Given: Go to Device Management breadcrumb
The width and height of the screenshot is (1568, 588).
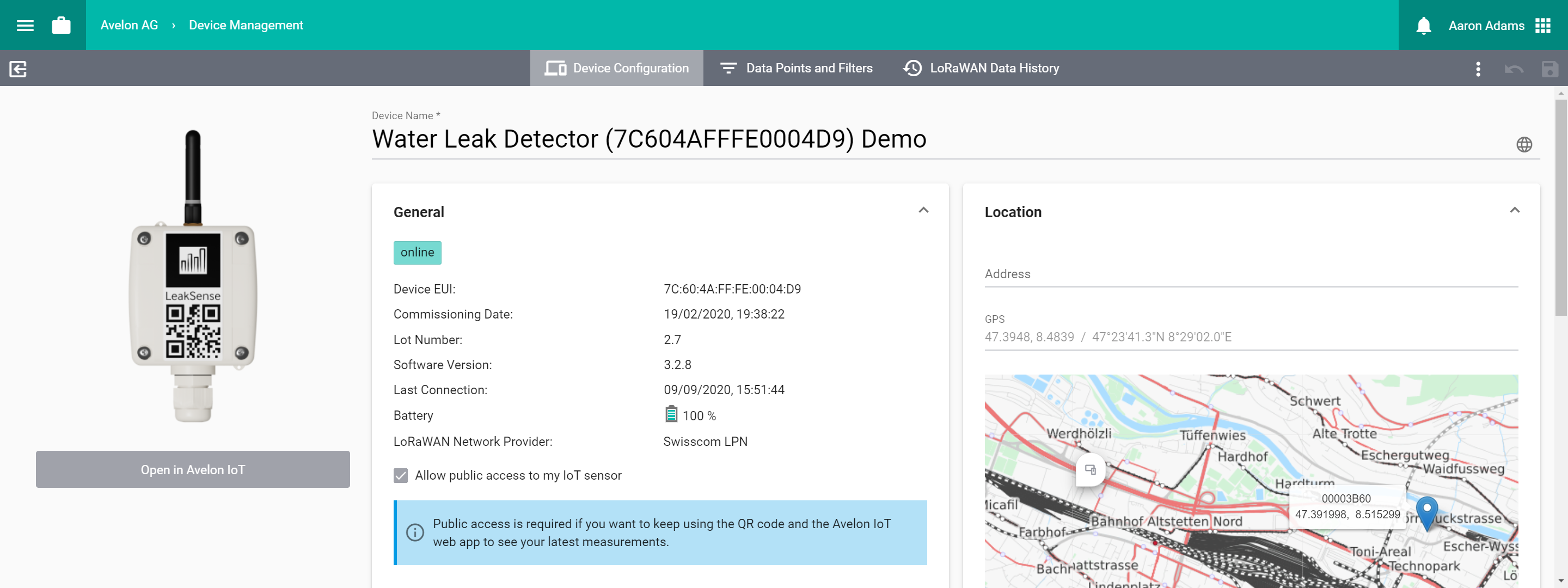Looking at the screenshot, I should [246, 25].
